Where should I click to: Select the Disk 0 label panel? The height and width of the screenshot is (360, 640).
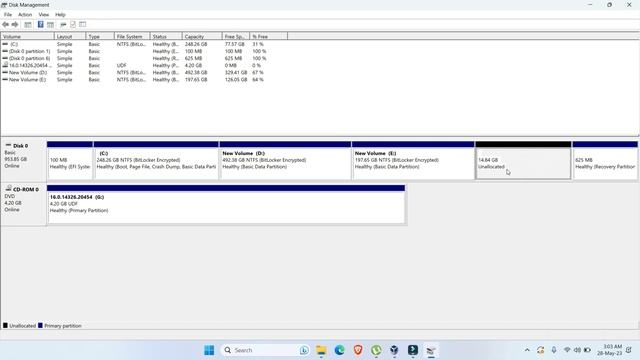coord(24,160)
